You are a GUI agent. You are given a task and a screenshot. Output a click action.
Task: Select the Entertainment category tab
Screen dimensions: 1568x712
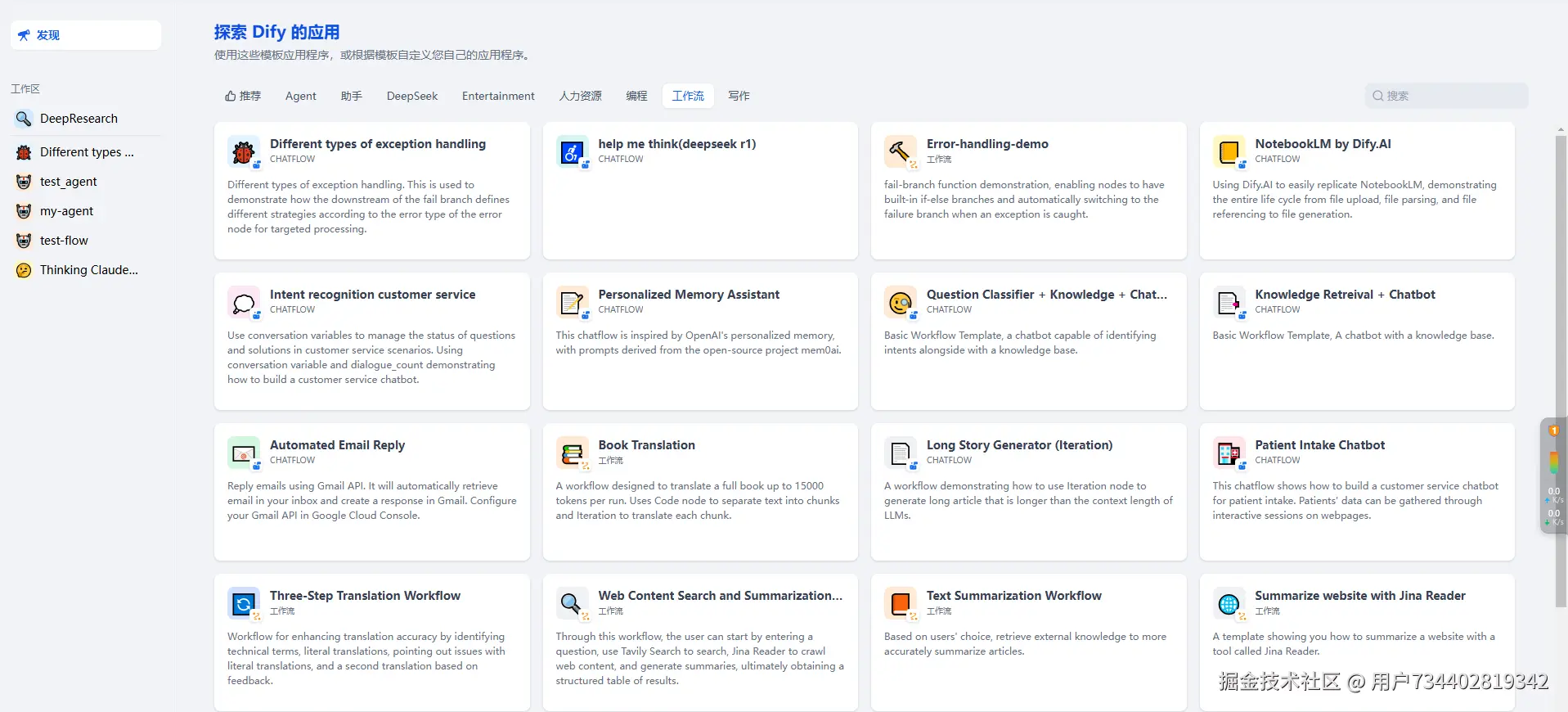pos(498,96)
